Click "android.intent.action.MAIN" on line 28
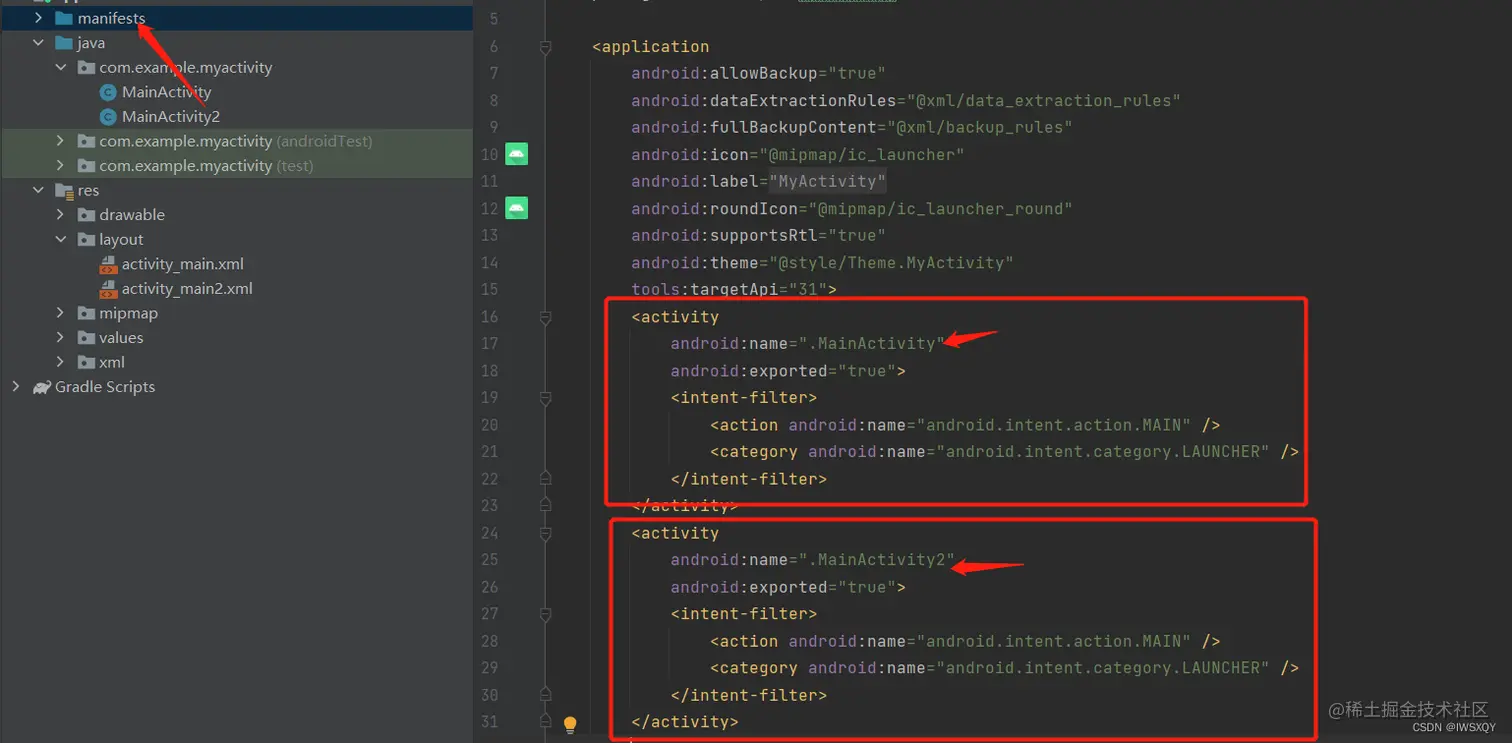1512x743 pixels. (1053, 641)
